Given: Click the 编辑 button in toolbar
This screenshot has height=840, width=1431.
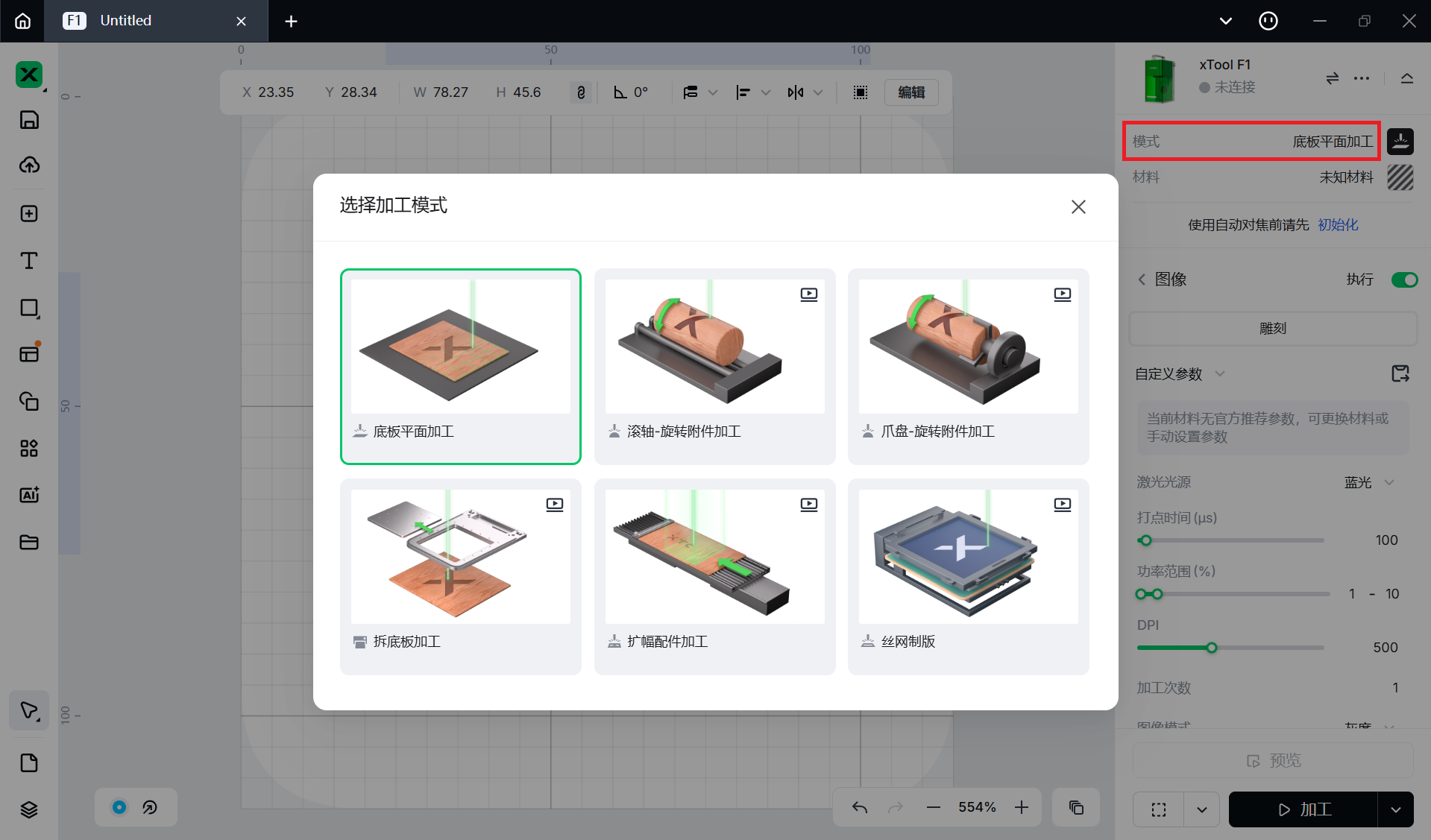Looking at the screenshot, I should tap(911, 92).
